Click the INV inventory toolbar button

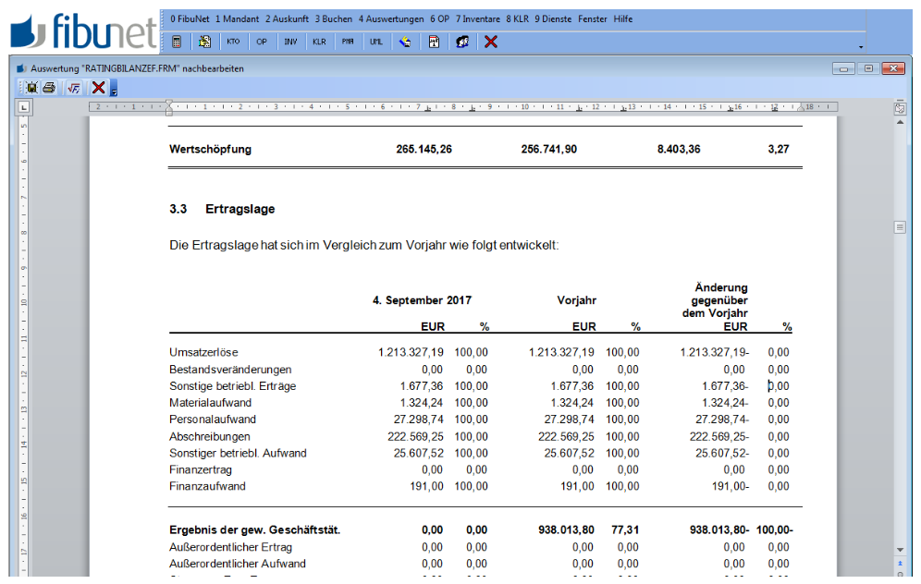tap(291, 42)
